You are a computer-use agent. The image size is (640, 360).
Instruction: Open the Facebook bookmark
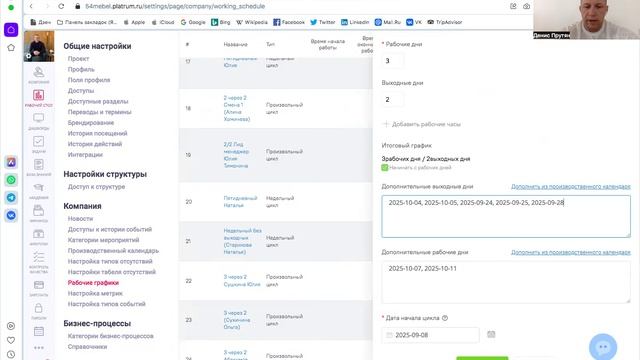point(289,22)
